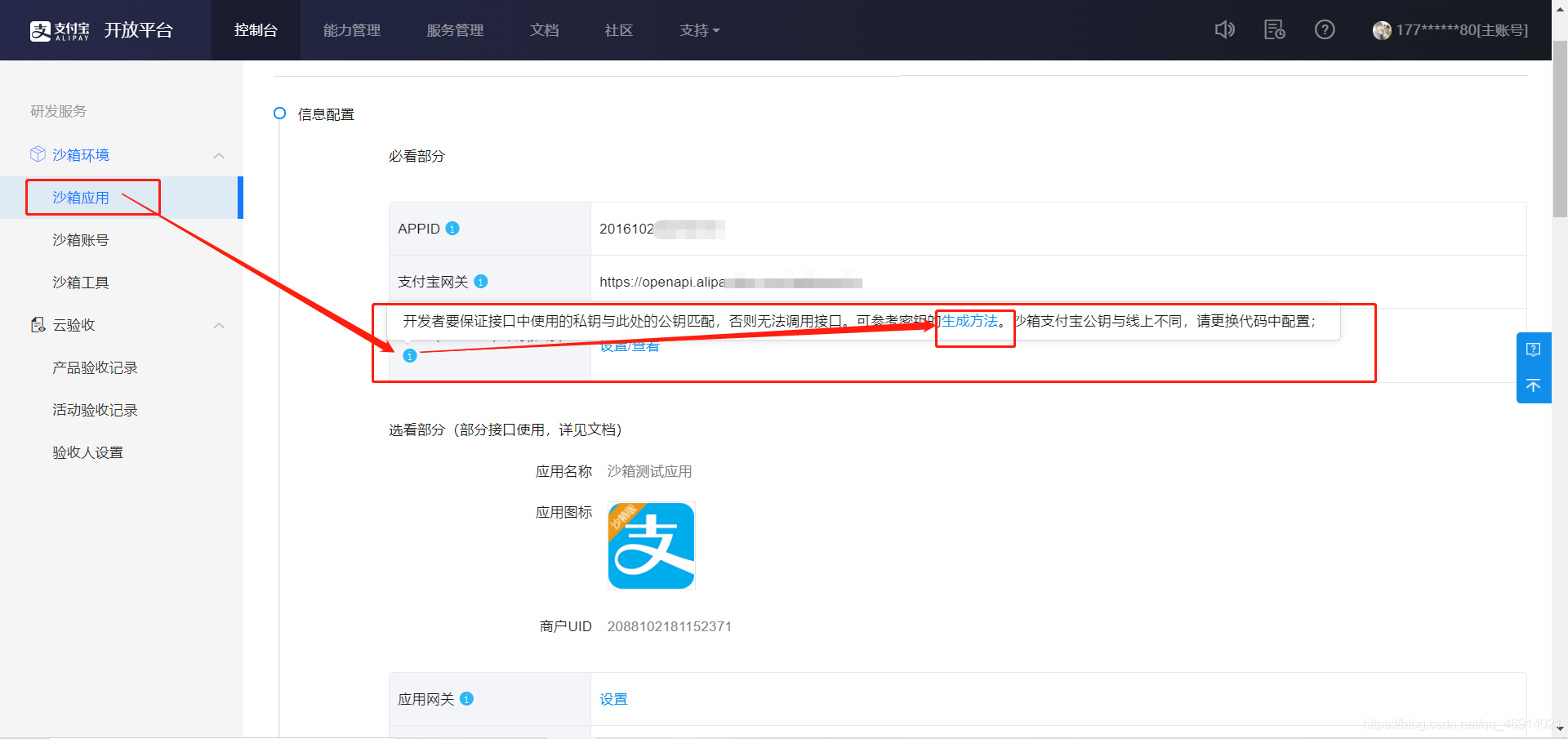Image resolution: width=1568 pixels, height=739 pixels.
Task: Click the account name 177******80[主账号]
Action: pos(1462,30)
